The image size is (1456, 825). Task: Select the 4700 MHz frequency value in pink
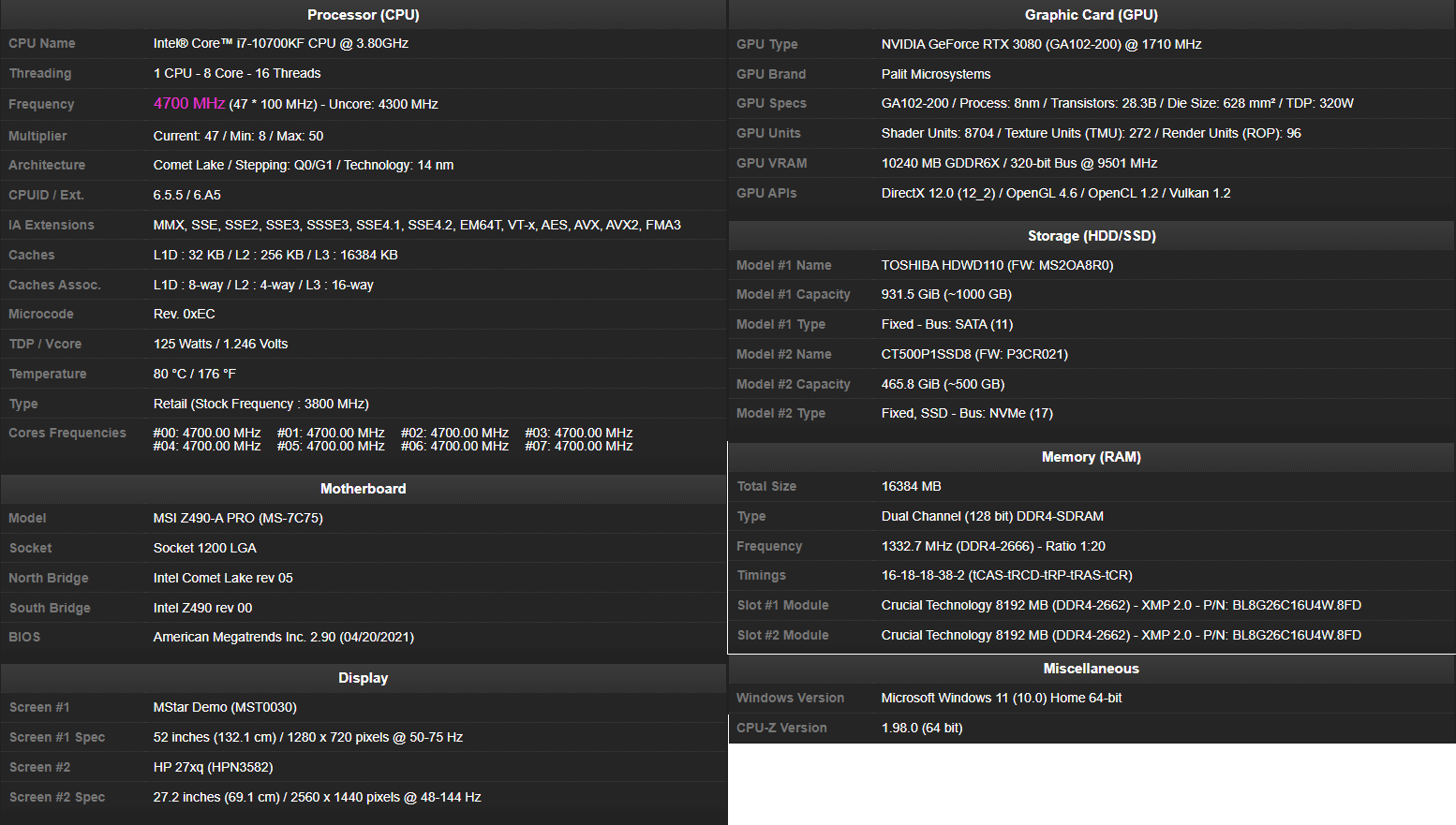[x=189, y=103]
